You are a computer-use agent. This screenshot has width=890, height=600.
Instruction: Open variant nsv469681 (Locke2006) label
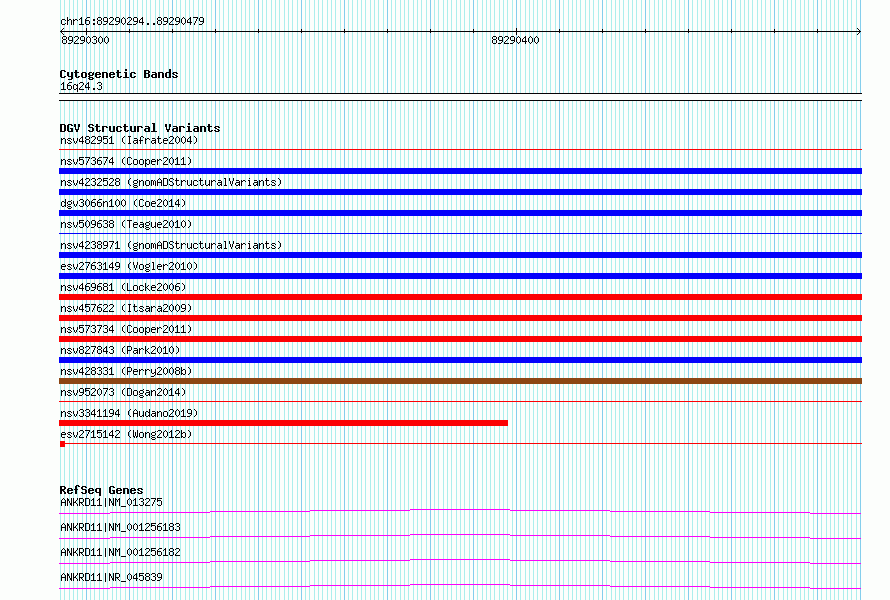point(123,287)
